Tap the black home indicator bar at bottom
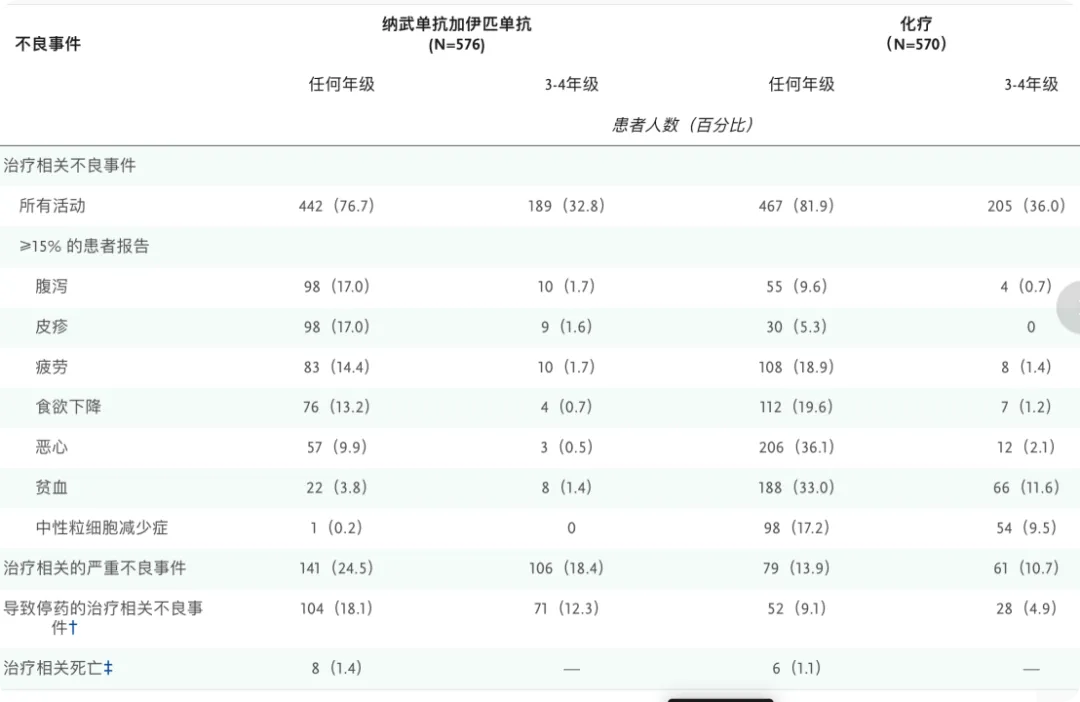The width and height of the screenshot is (1080, 702). 720,699
